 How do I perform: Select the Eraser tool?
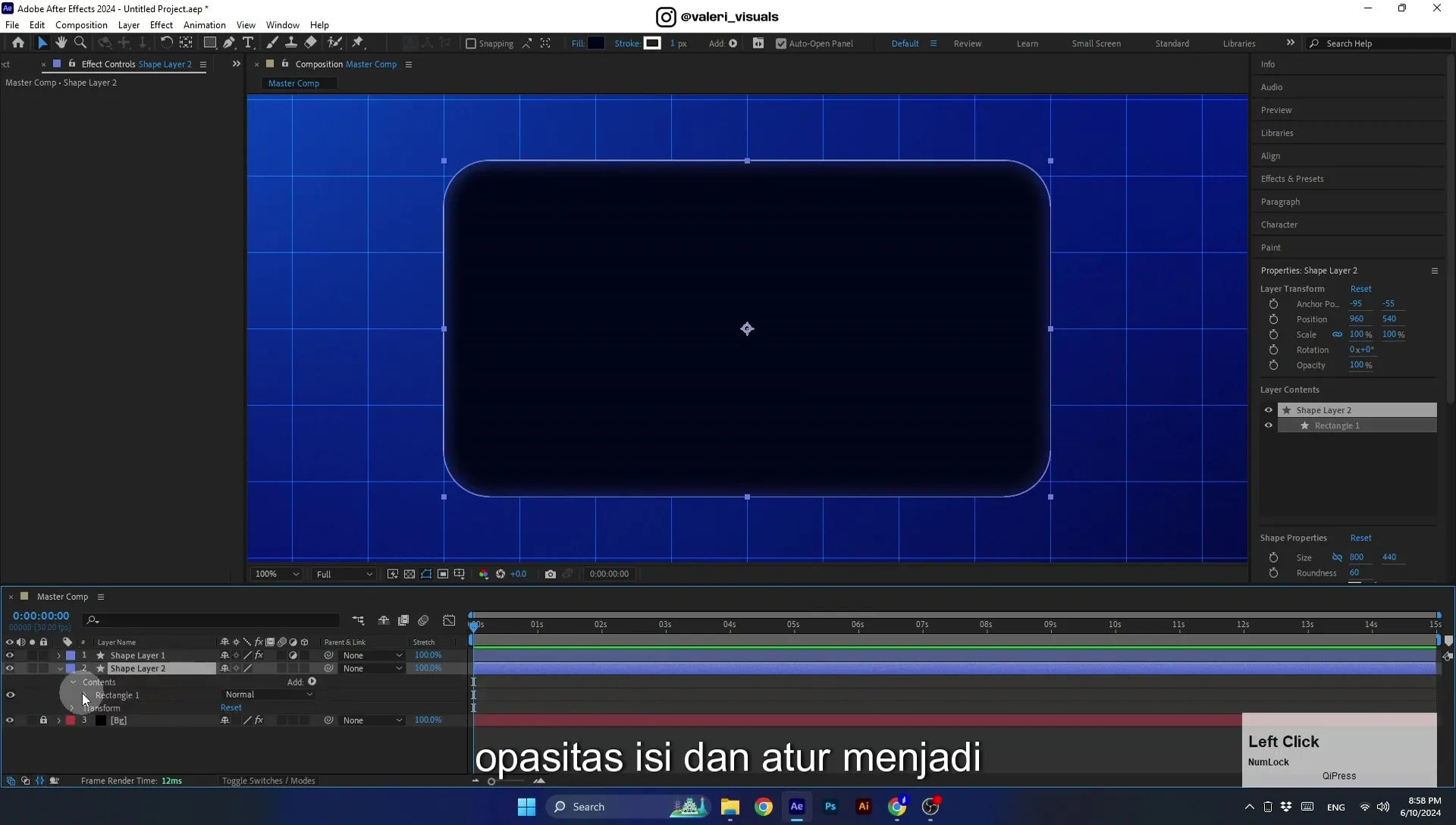pyautogui.click(x=310, y=43)
